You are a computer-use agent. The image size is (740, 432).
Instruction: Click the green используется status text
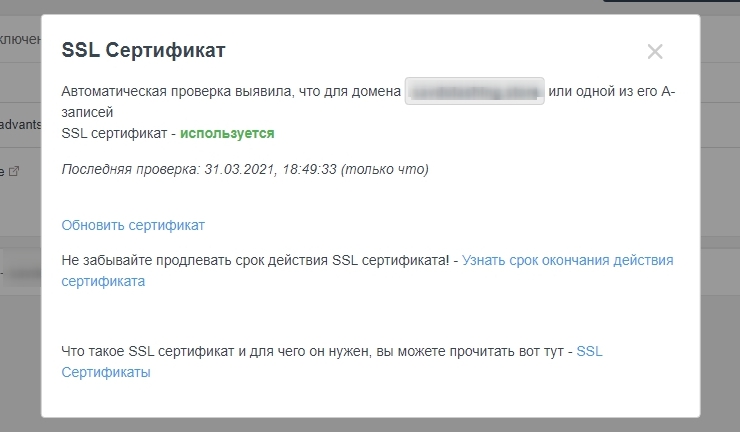(x=227, y=132)
